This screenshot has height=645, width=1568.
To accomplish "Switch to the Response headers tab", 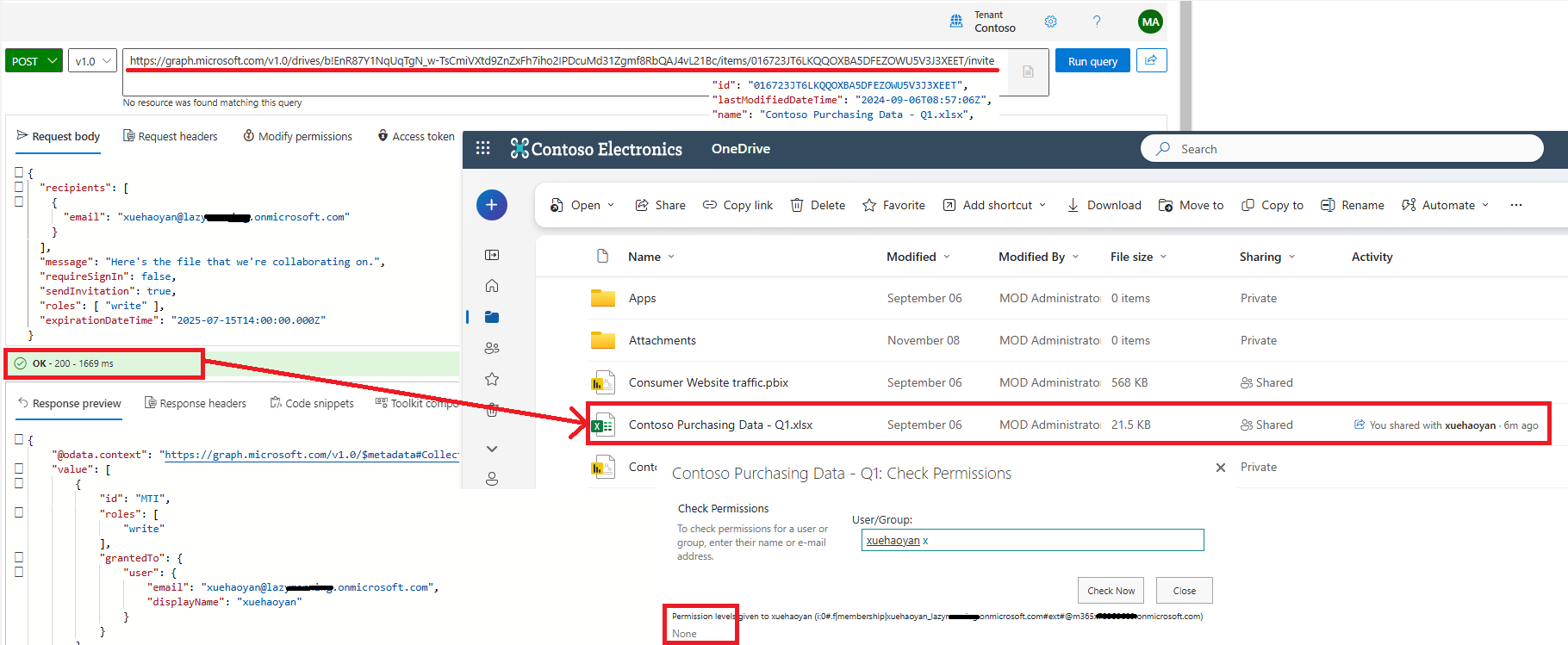I will click(x=196, y=403).
